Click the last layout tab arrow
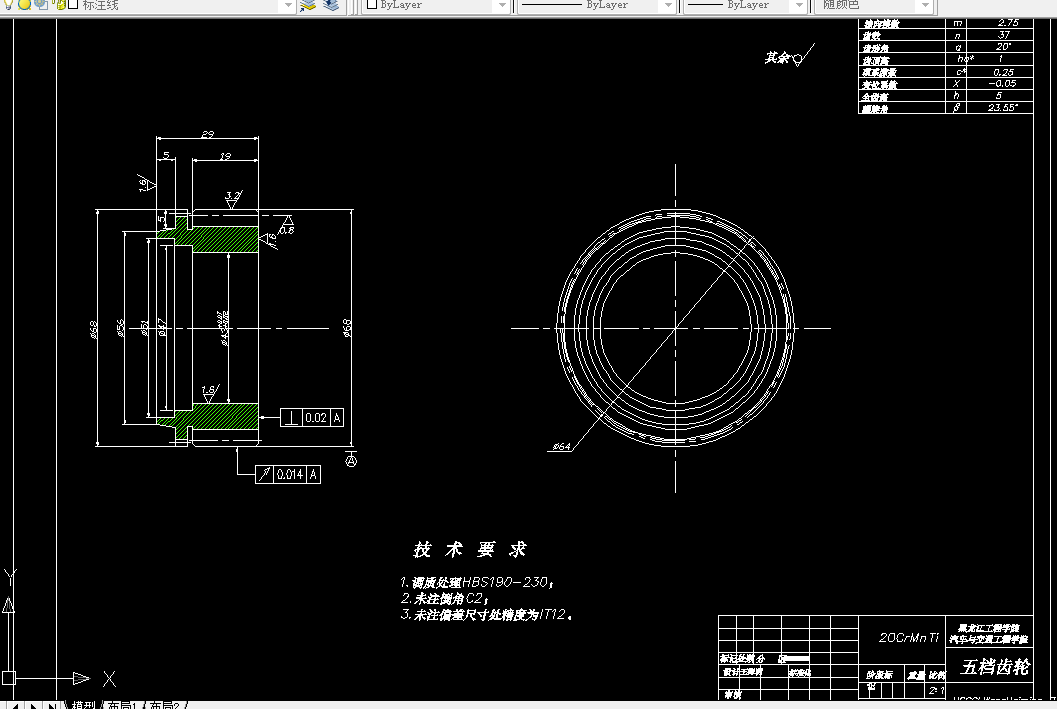 click(x=51, y=706)
